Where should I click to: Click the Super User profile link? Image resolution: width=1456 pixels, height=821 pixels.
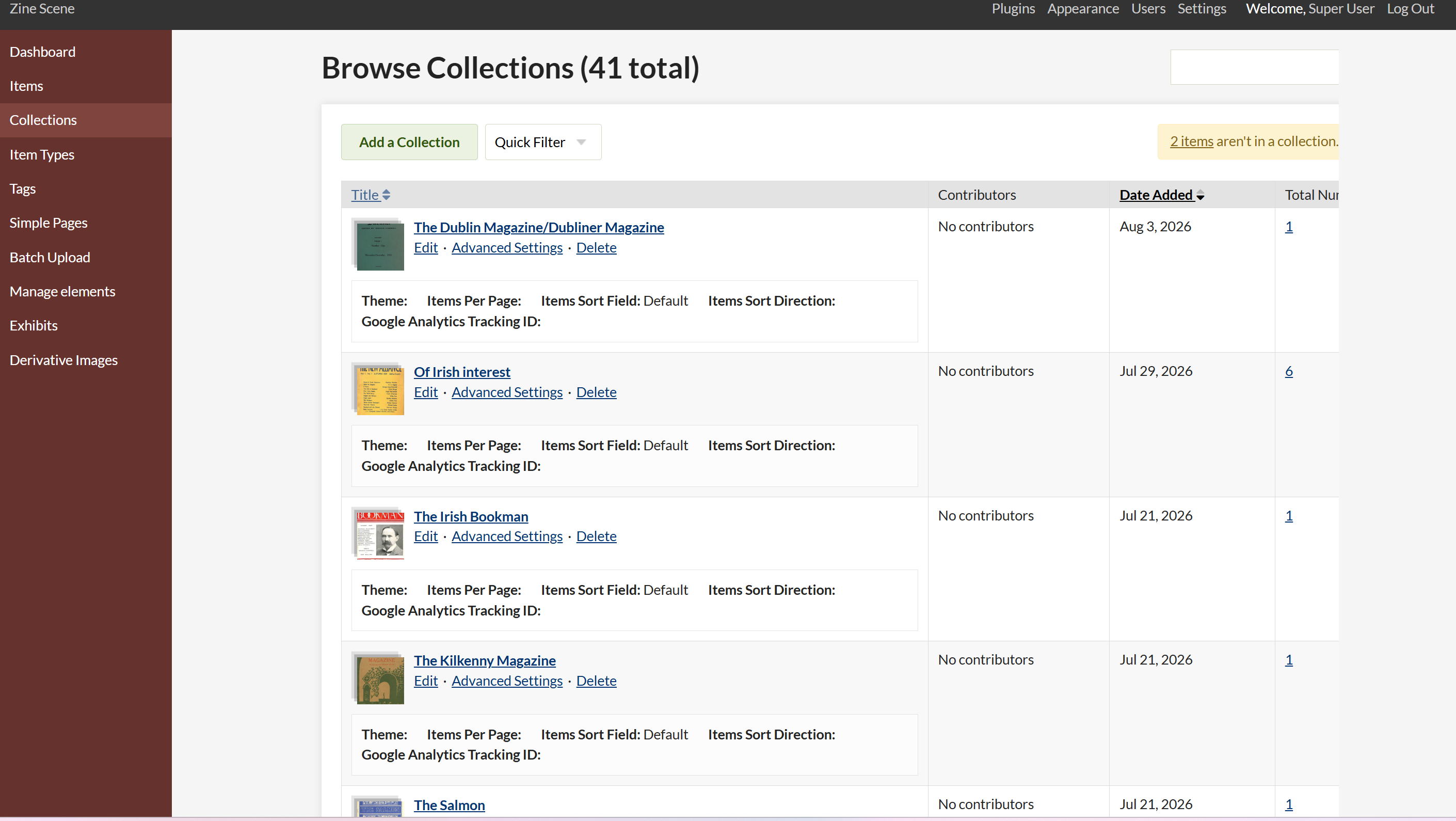1341,8
